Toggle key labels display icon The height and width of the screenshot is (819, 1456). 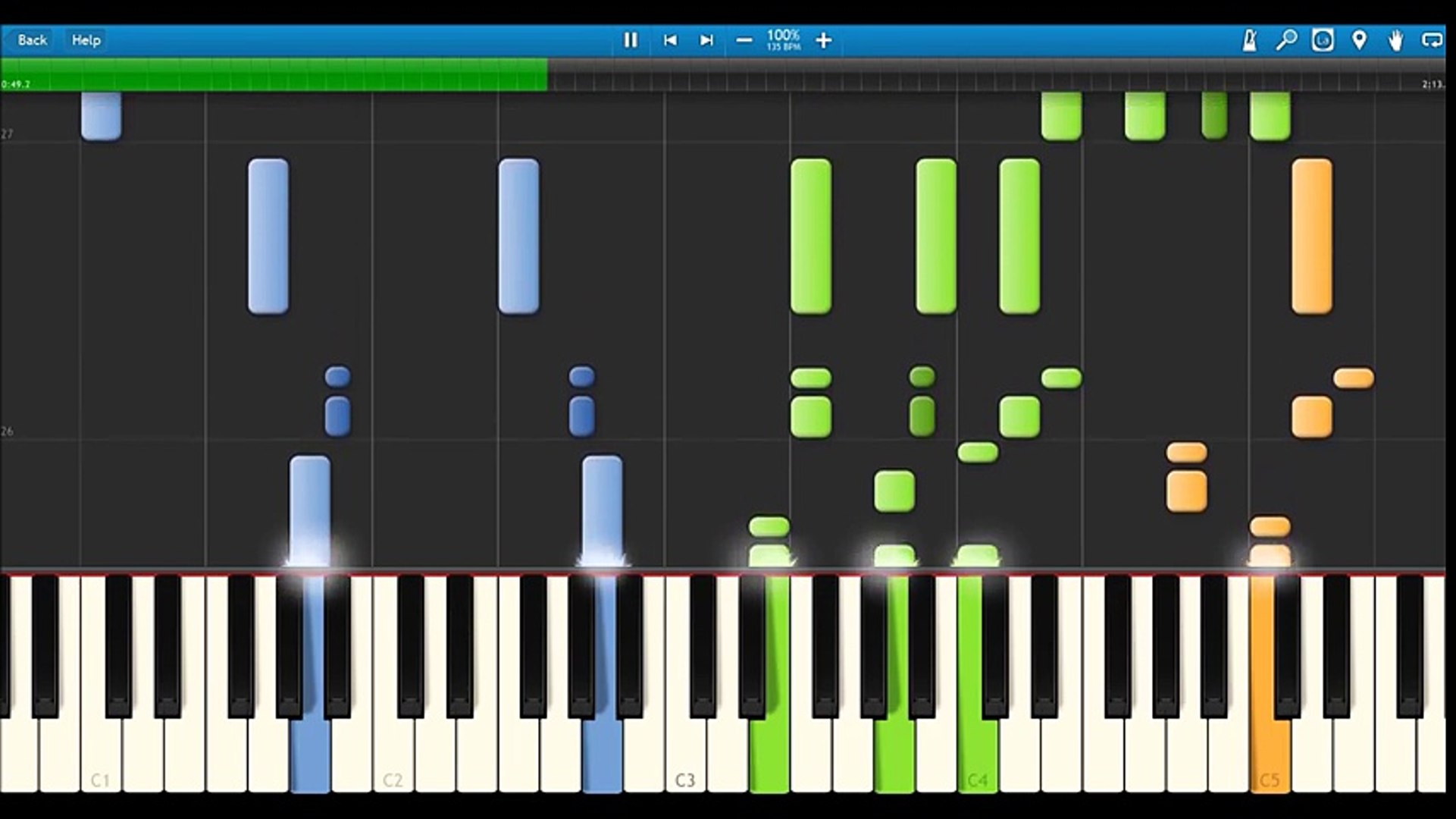tap(1323, 40)
